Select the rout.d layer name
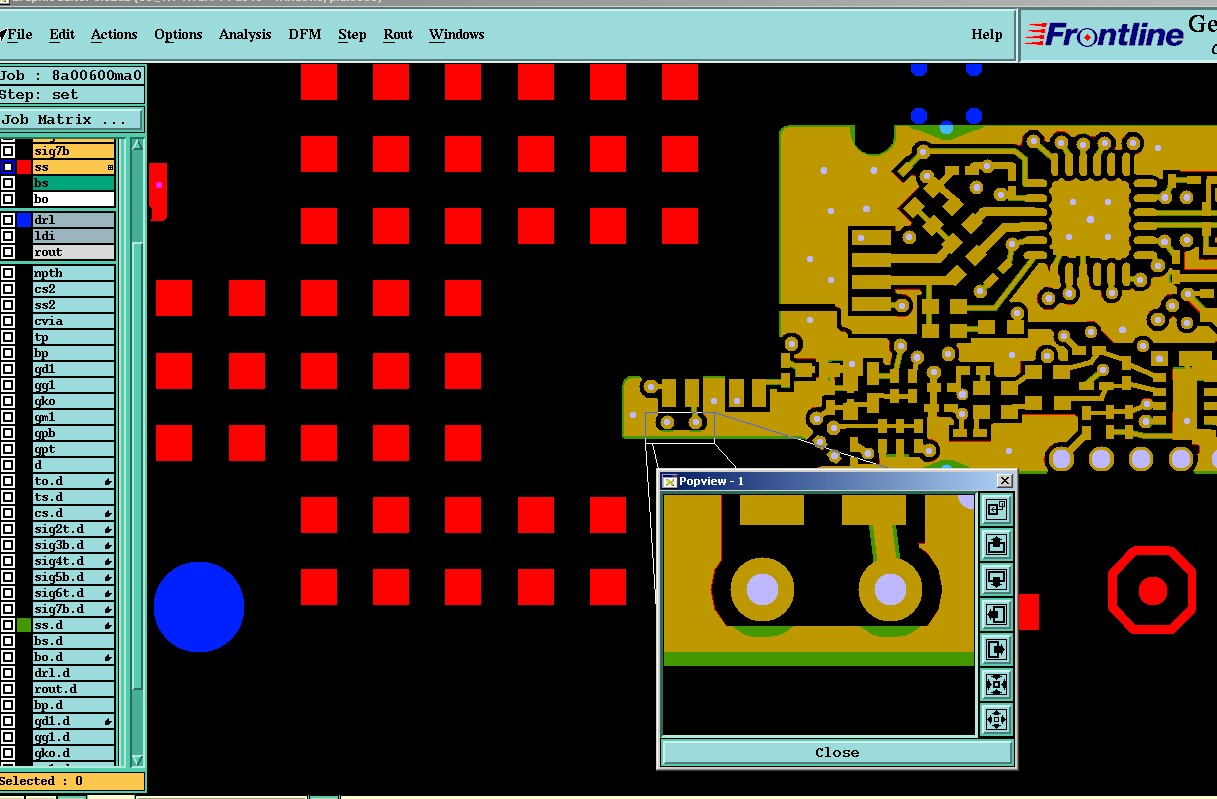The height and width of the screenshot is (799, 1217). click(x=74, y=689)
